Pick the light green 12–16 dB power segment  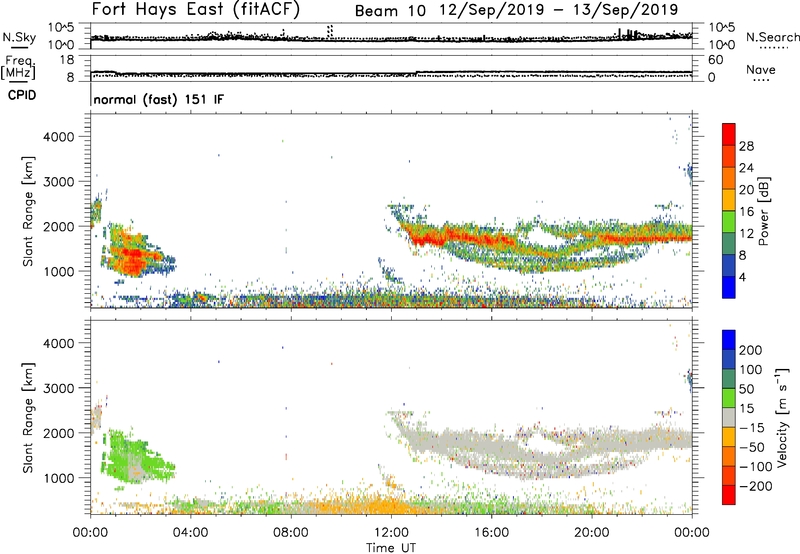tap(729, 221)
